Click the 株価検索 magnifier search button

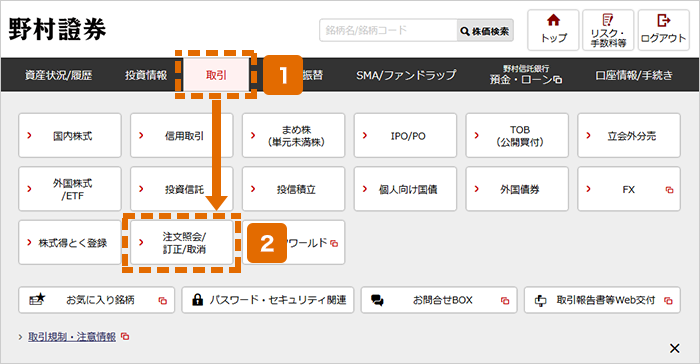pyautogui.click(x=485, y=31)
